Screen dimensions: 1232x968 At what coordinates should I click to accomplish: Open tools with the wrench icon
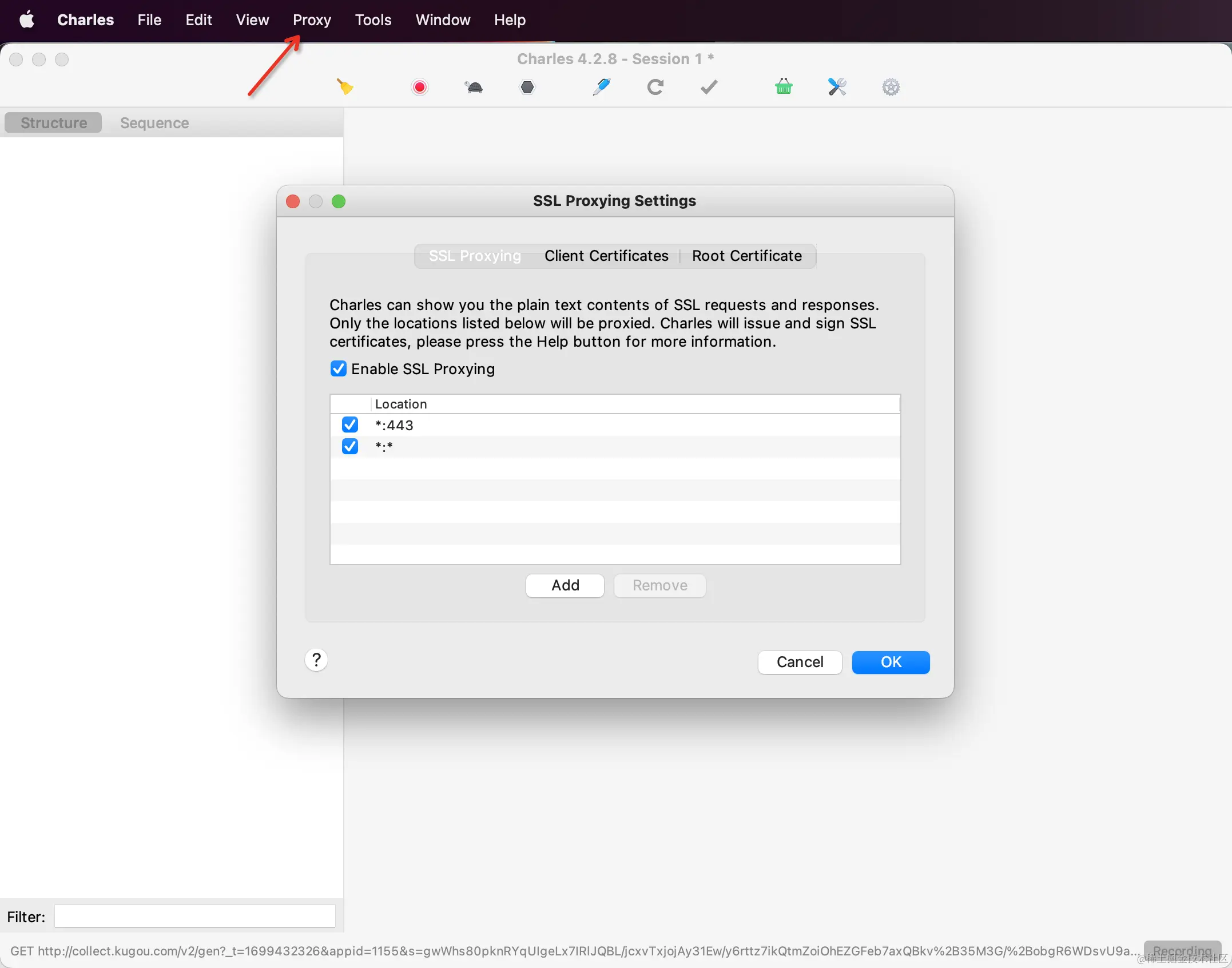(837, 87)
